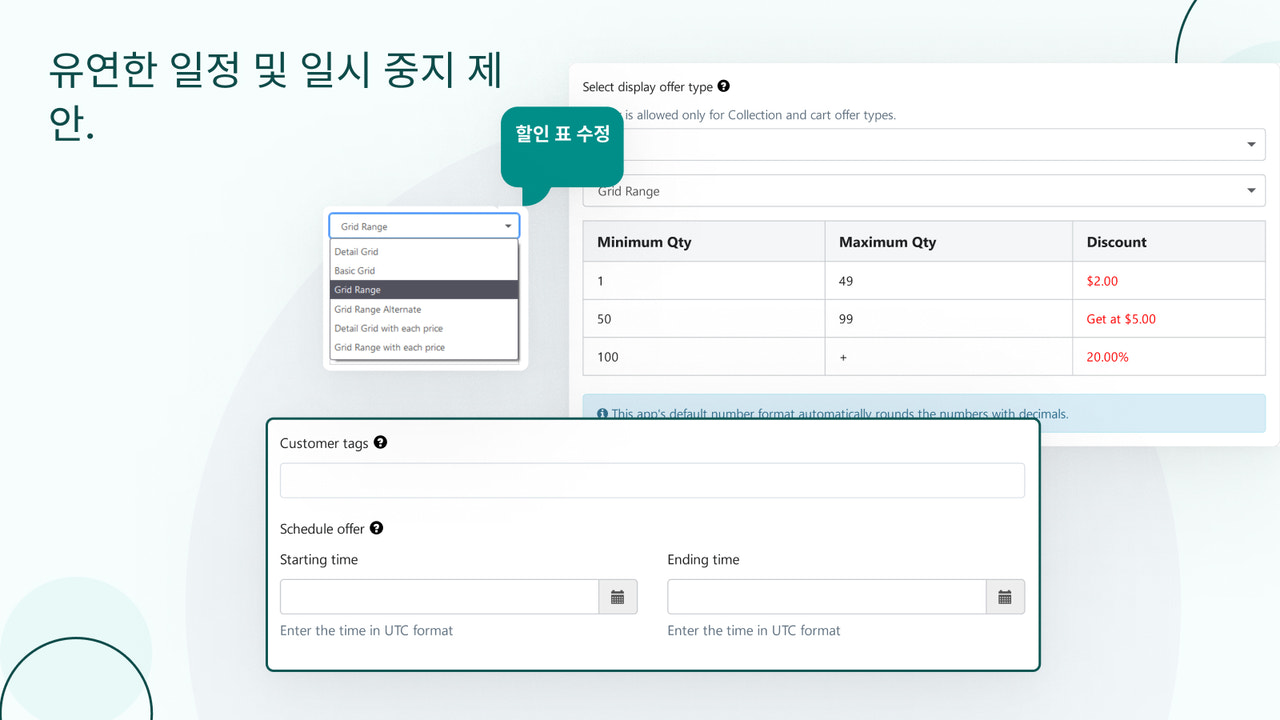Click the help icon beside Select display offer type

point(723,87)
